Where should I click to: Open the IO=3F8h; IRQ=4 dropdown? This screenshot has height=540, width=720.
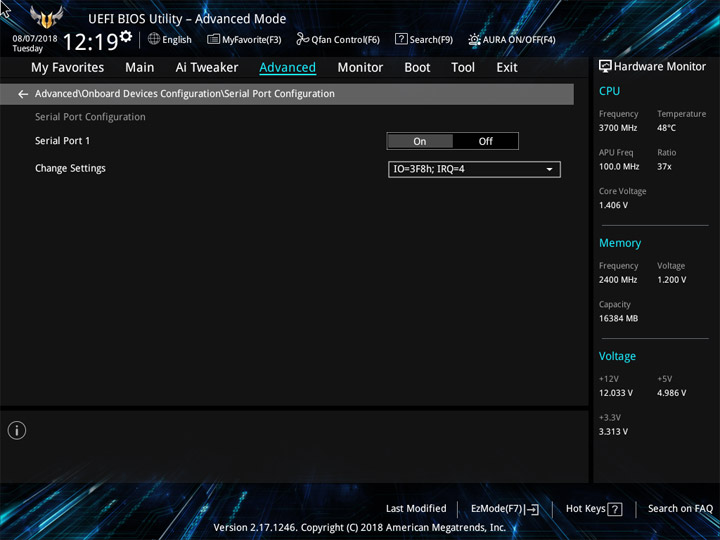[x=474, y=169]
